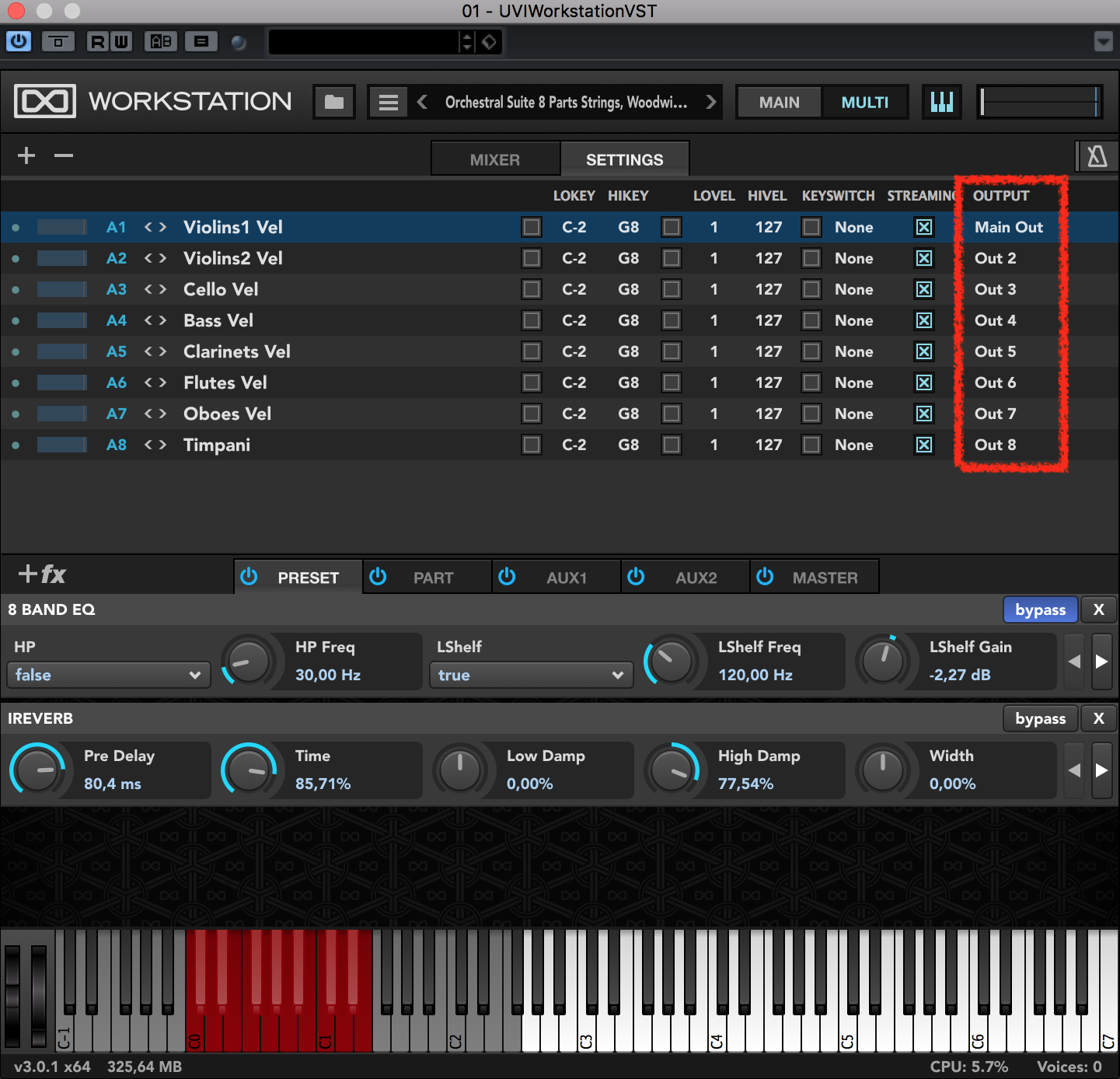Open output selector Out 4 for Bass Vel
The width and height of the screenshot is (1120, 1079).
pos(995,320)
